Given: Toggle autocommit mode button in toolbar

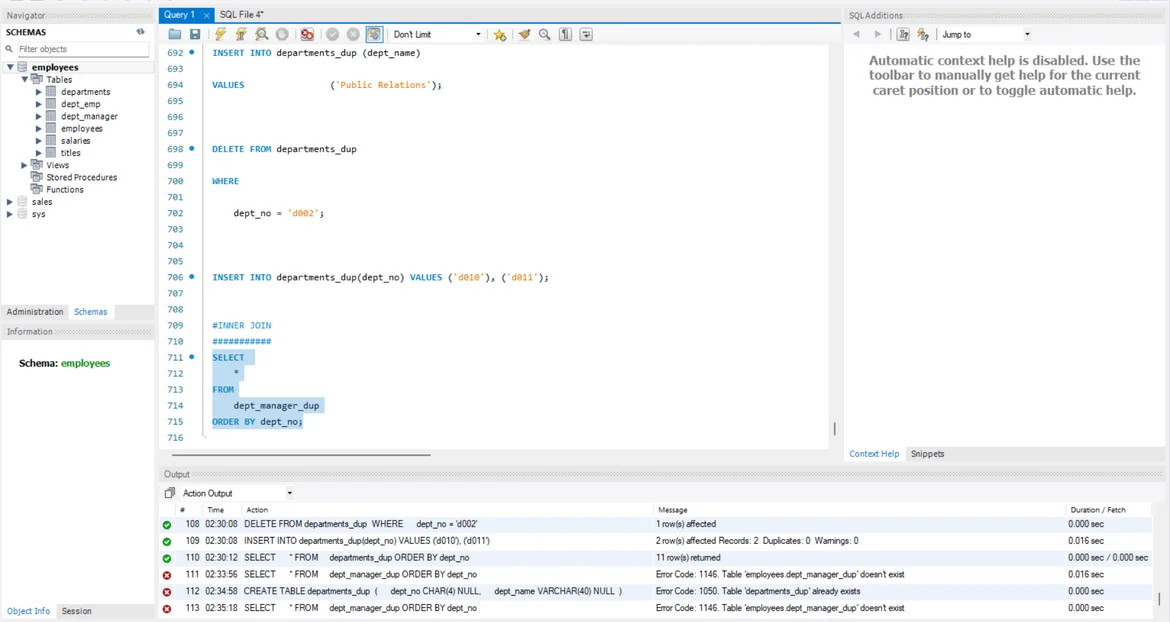Looking at the screenshot, I should 374,34.
